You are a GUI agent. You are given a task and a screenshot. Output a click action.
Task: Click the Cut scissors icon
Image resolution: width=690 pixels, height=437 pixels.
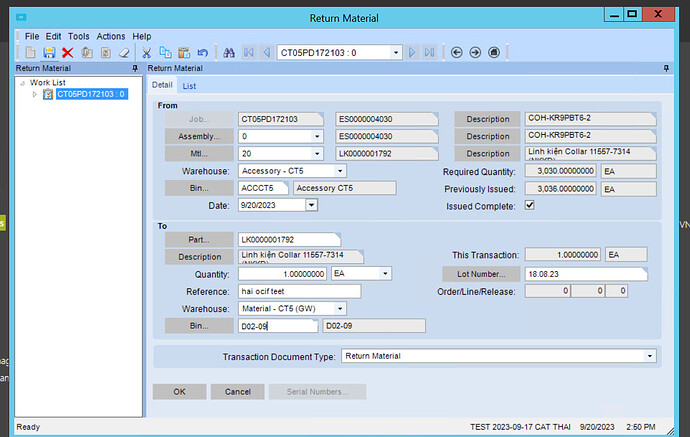pyautogui.click(x=146, y=52)
